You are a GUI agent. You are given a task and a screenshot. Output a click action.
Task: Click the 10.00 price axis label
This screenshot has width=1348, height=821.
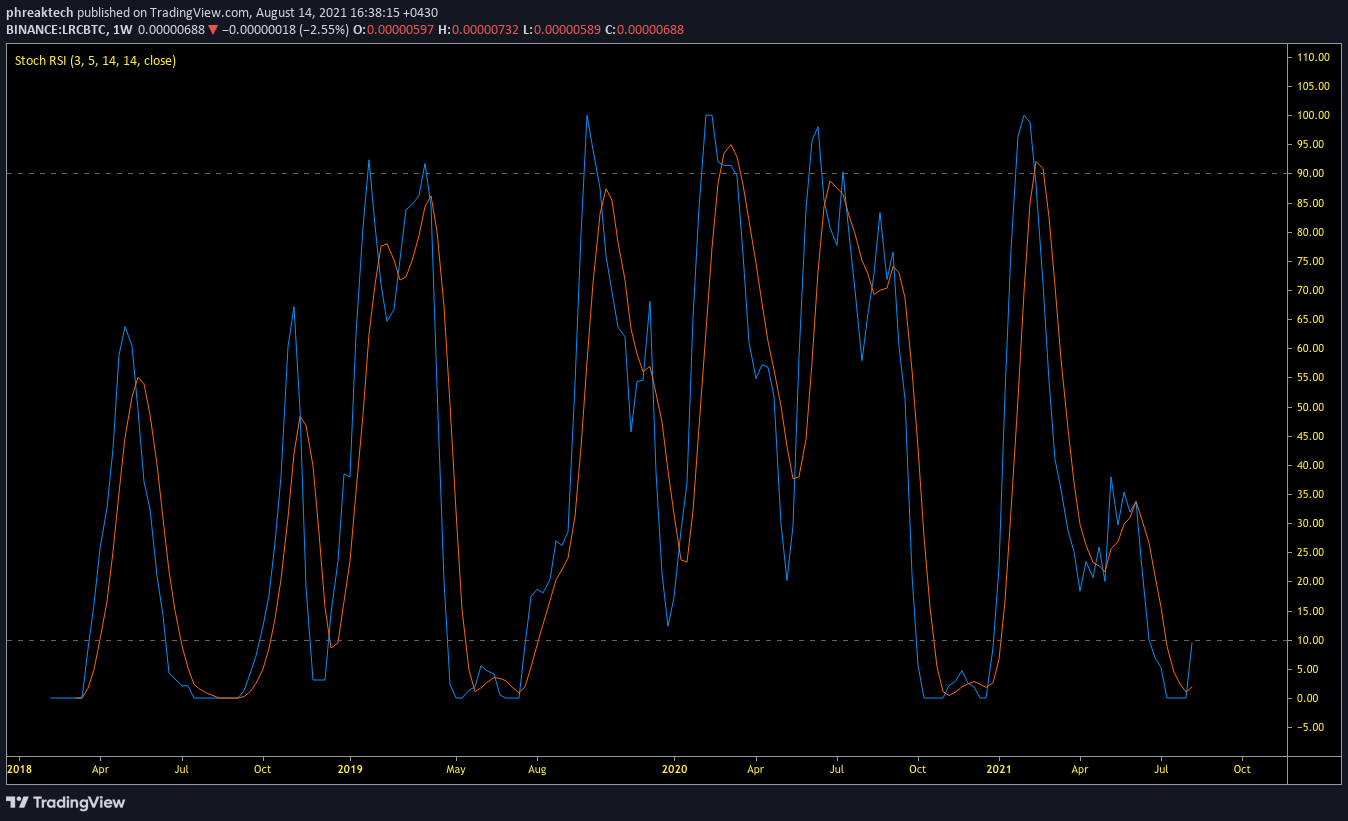1312,640
